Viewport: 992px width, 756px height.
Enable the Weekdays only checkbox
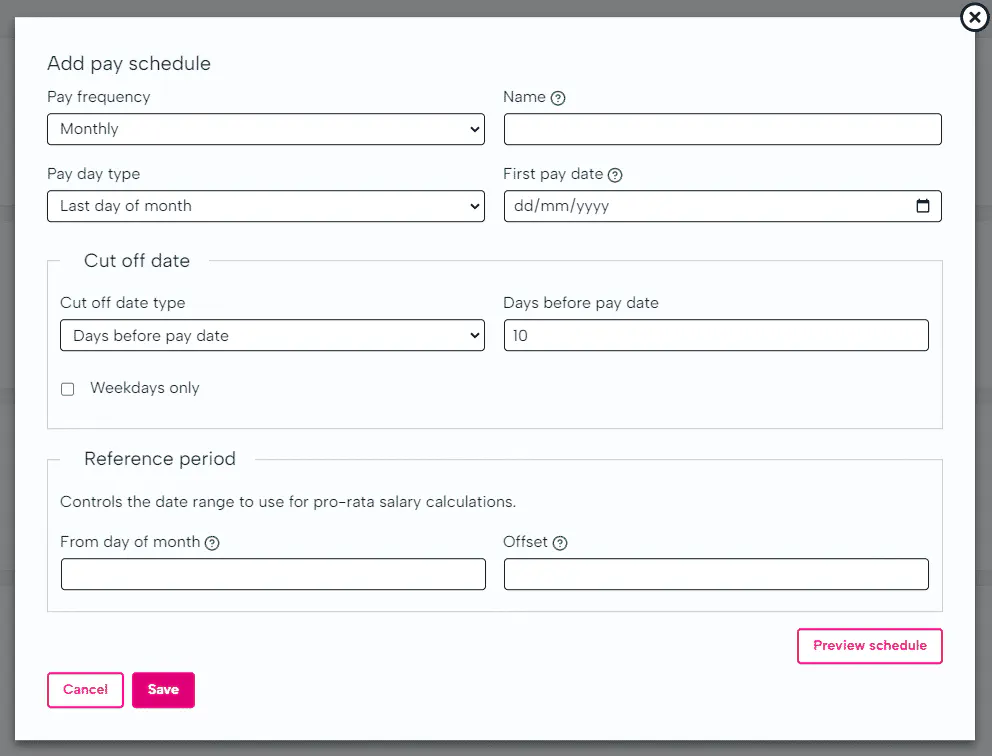(x=68, y=389)
